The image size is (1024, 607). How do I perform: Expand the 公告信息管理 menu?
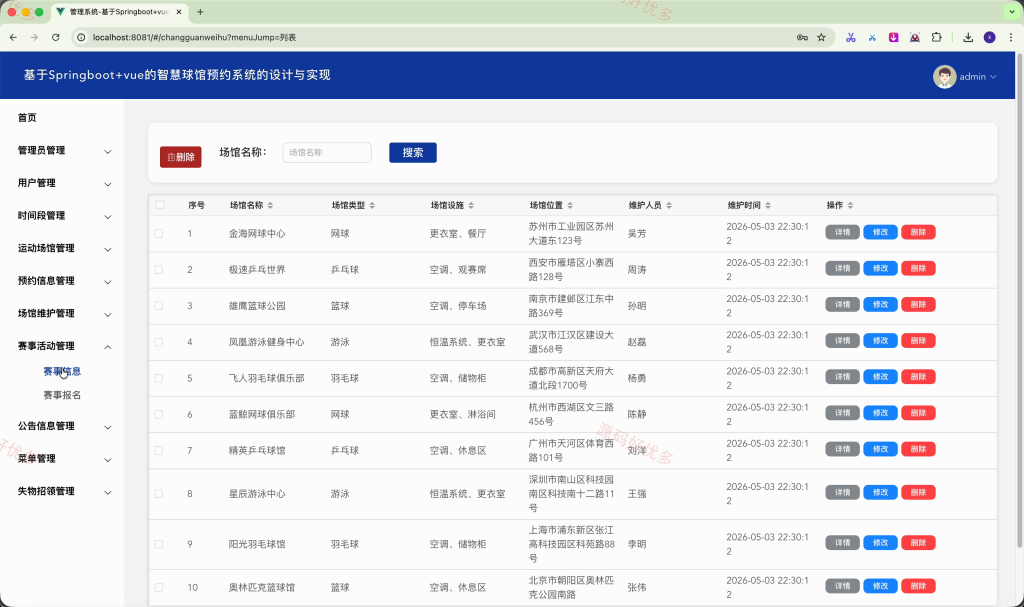(x=63, y=427)
